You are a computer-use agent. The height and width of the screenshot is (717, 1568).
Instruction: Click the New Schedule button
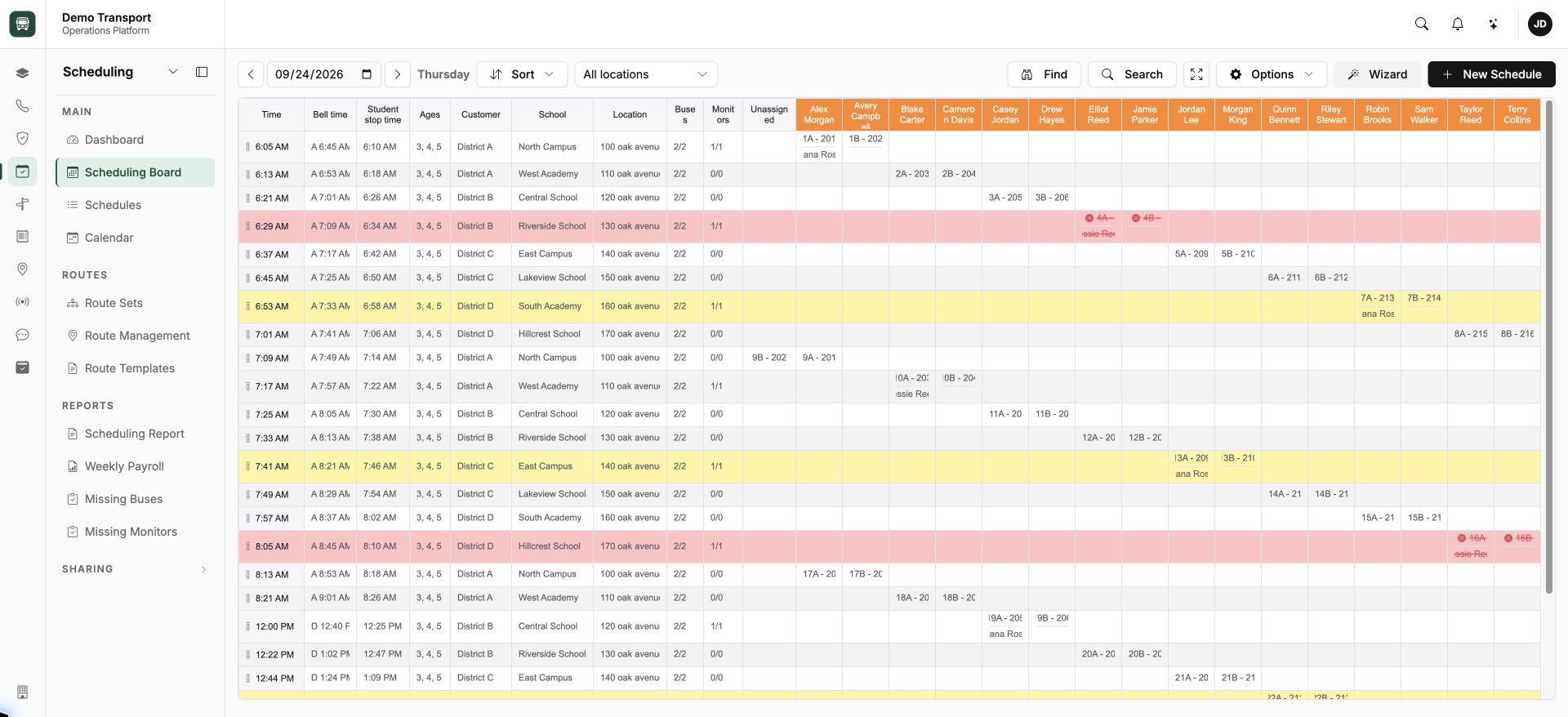coord(1491,74)
